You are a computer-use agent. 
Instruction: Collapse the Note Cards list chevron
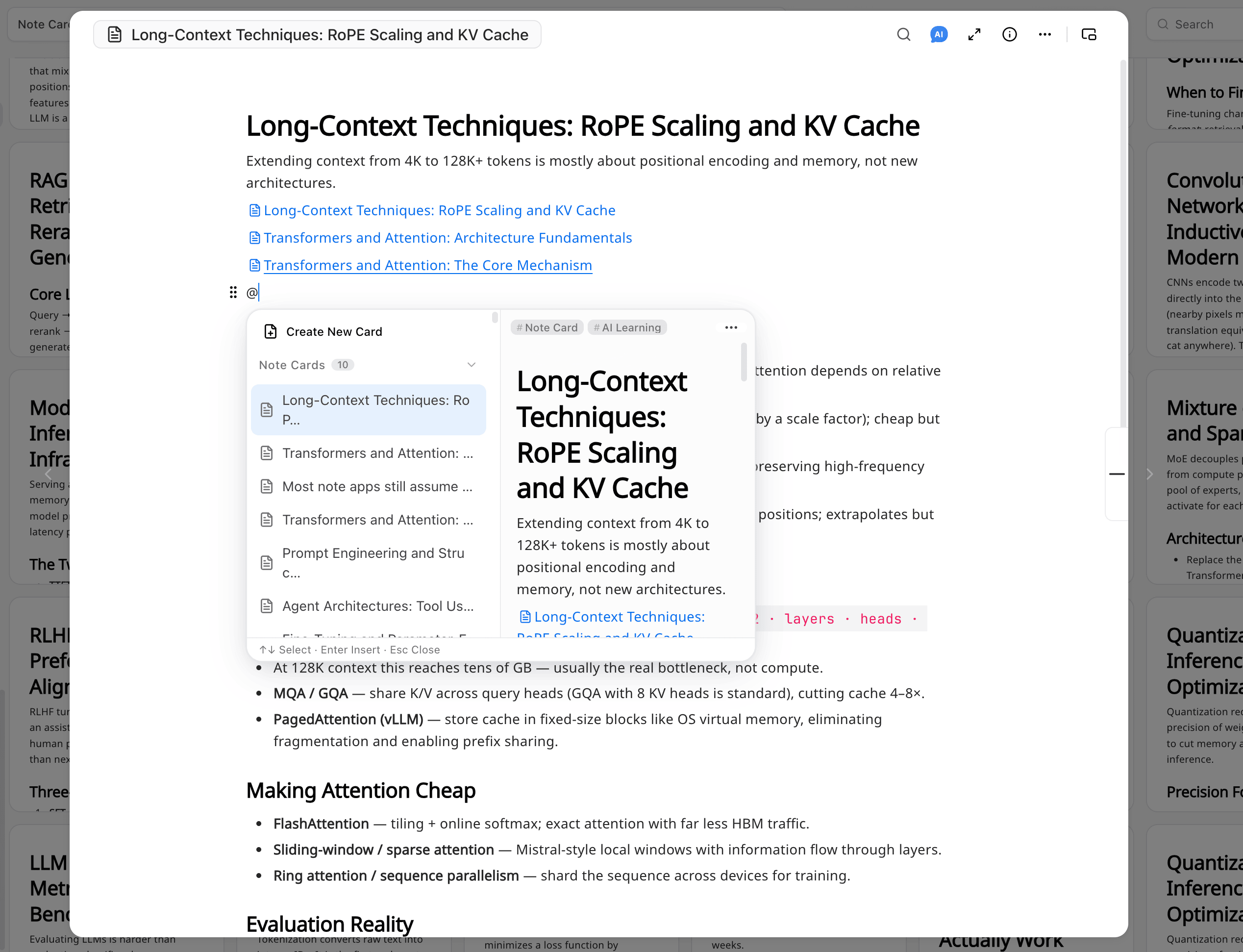pos(471,365)
